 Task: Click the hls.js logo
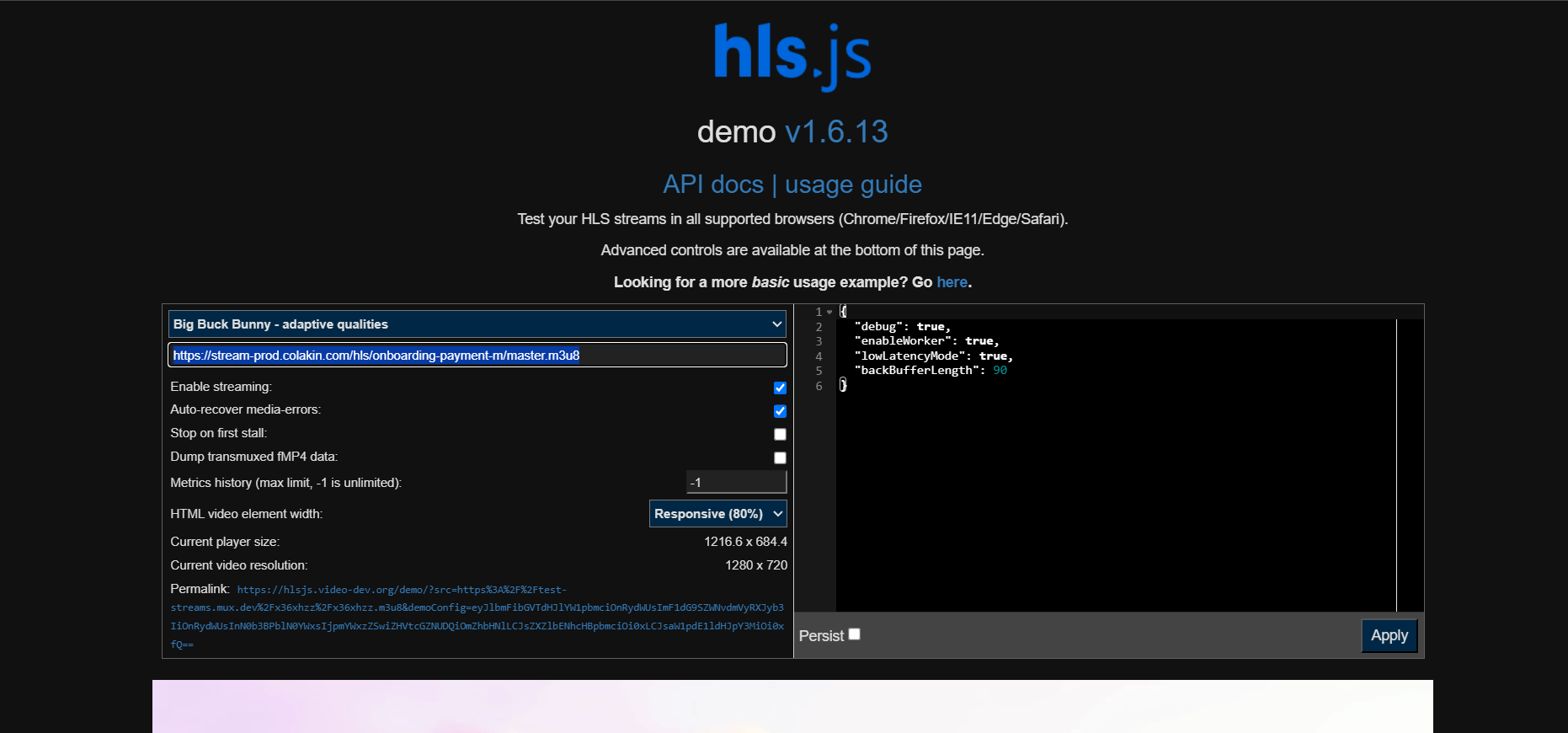pyautogui.click(x=792, y=56)
